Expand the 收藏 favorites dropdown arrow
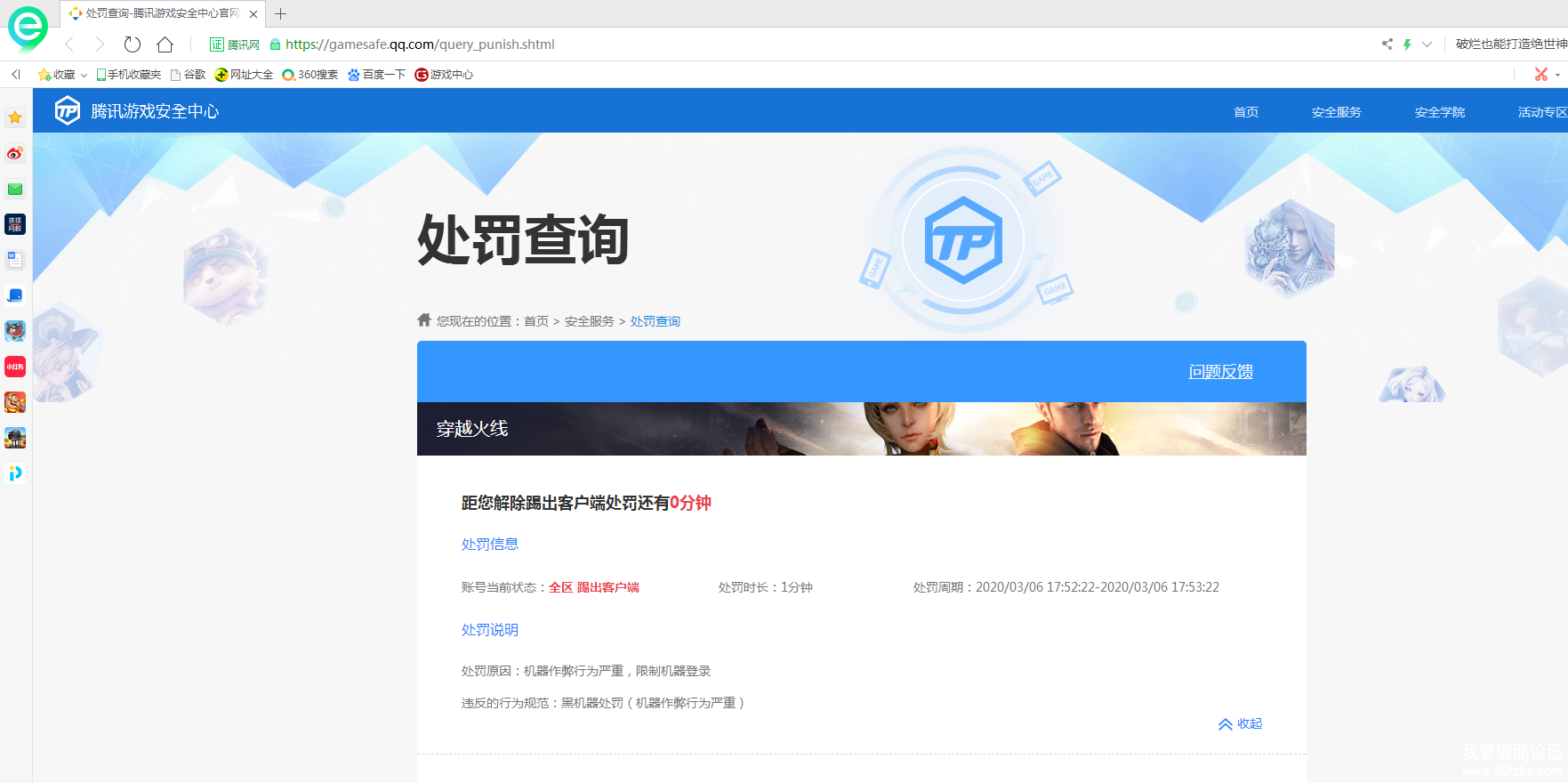The height and width of the screenshot is (783, 1568). 84,76
